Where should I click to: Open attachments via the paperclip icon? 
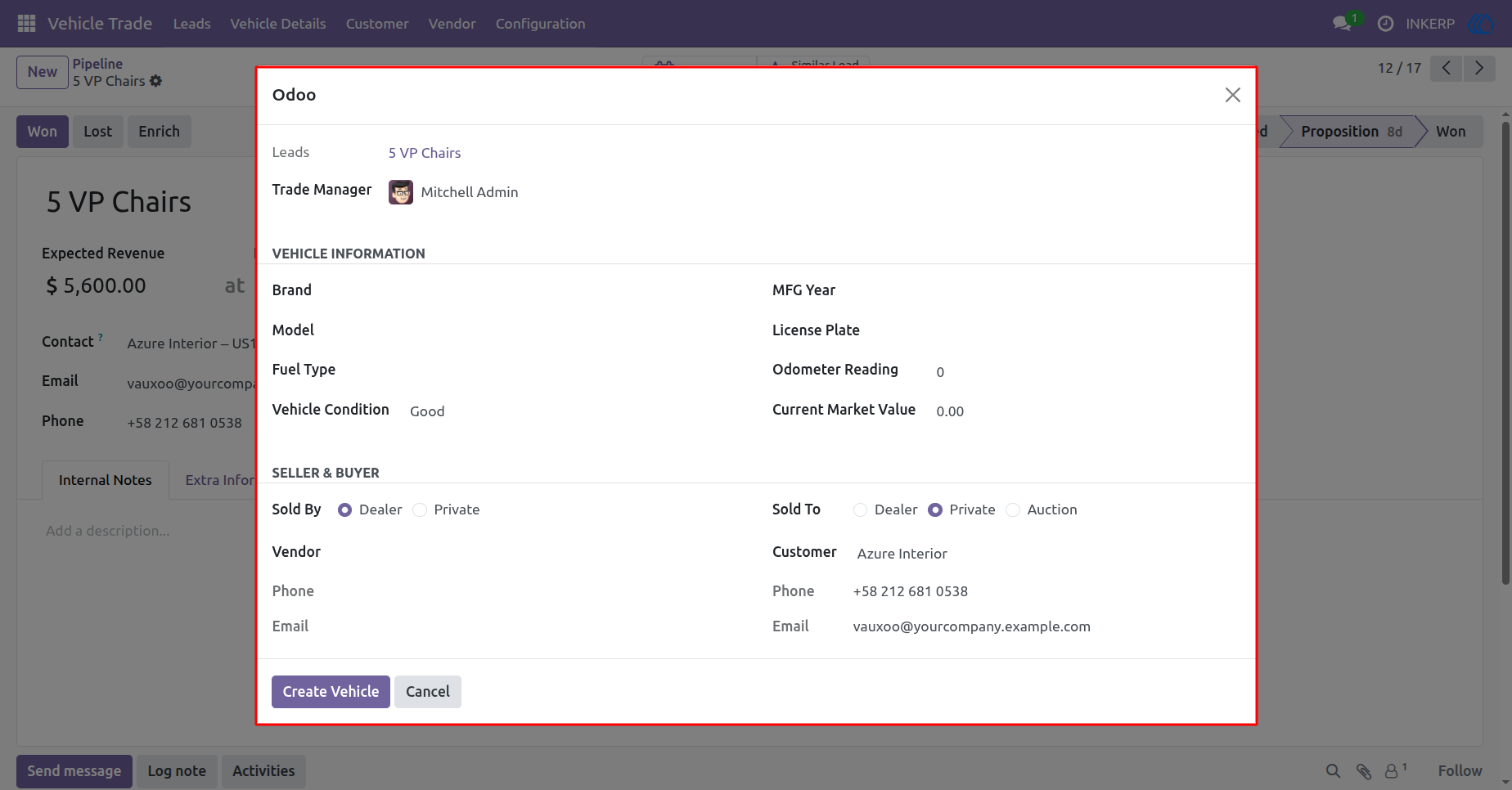(1363, 770)
